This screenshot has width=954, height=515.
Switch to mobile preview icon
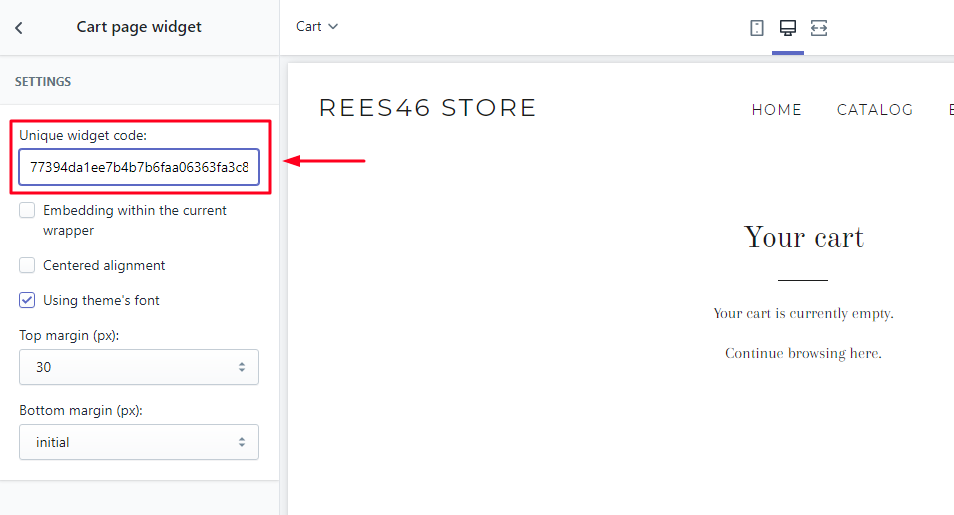757,28
